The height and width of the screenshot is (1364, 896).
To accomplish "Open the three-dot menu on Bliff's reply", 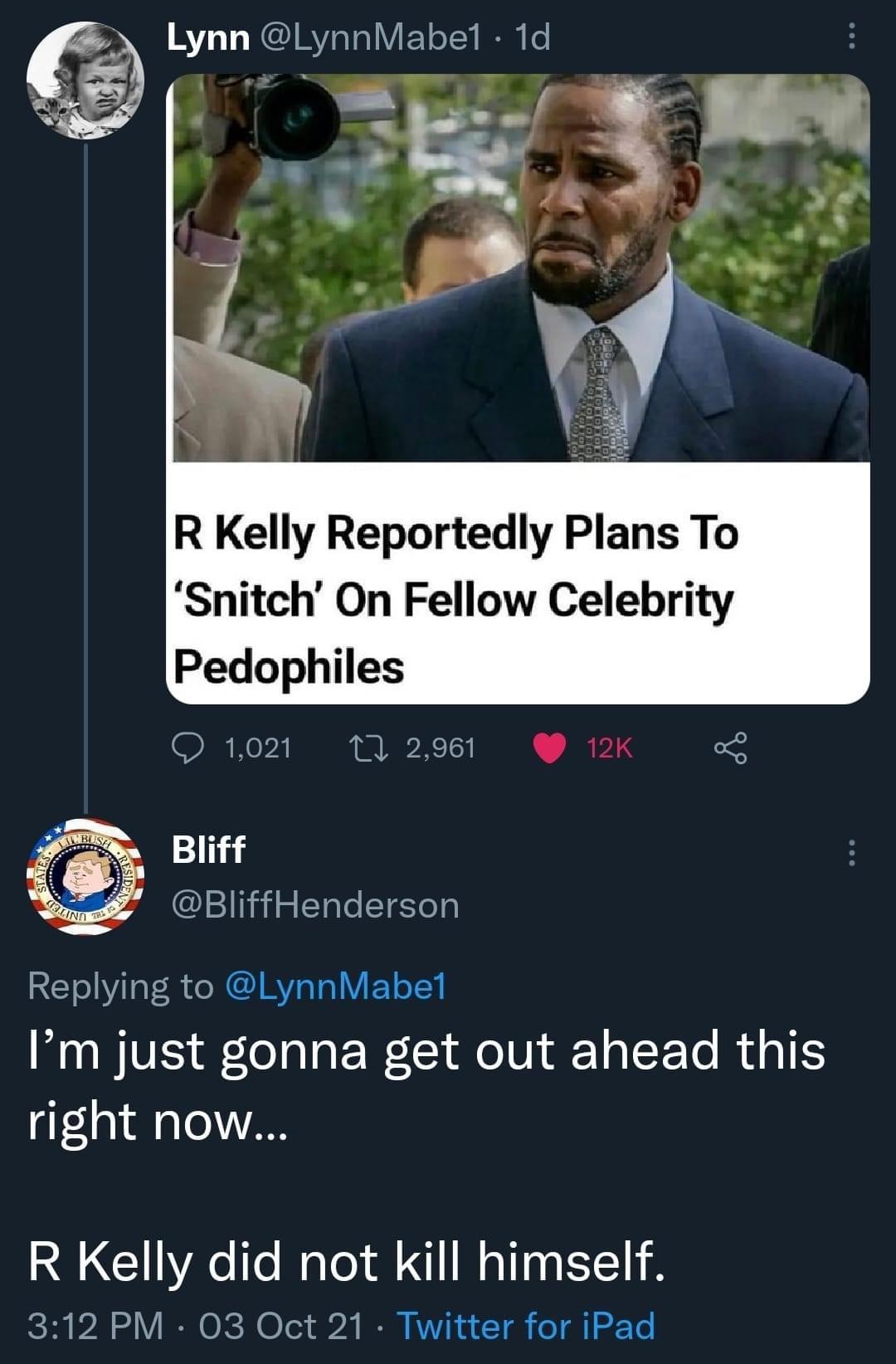I will pos(850,852).
